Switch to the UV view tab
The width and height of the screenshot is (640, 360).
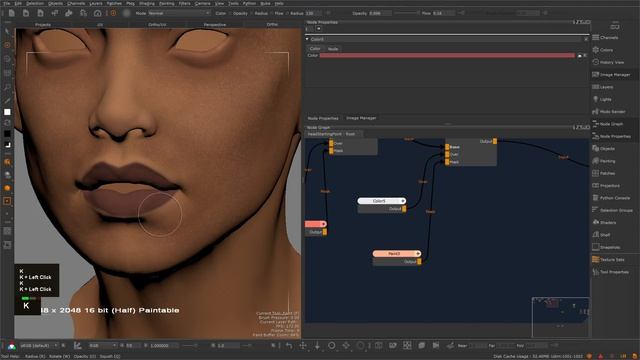[100, 24]
